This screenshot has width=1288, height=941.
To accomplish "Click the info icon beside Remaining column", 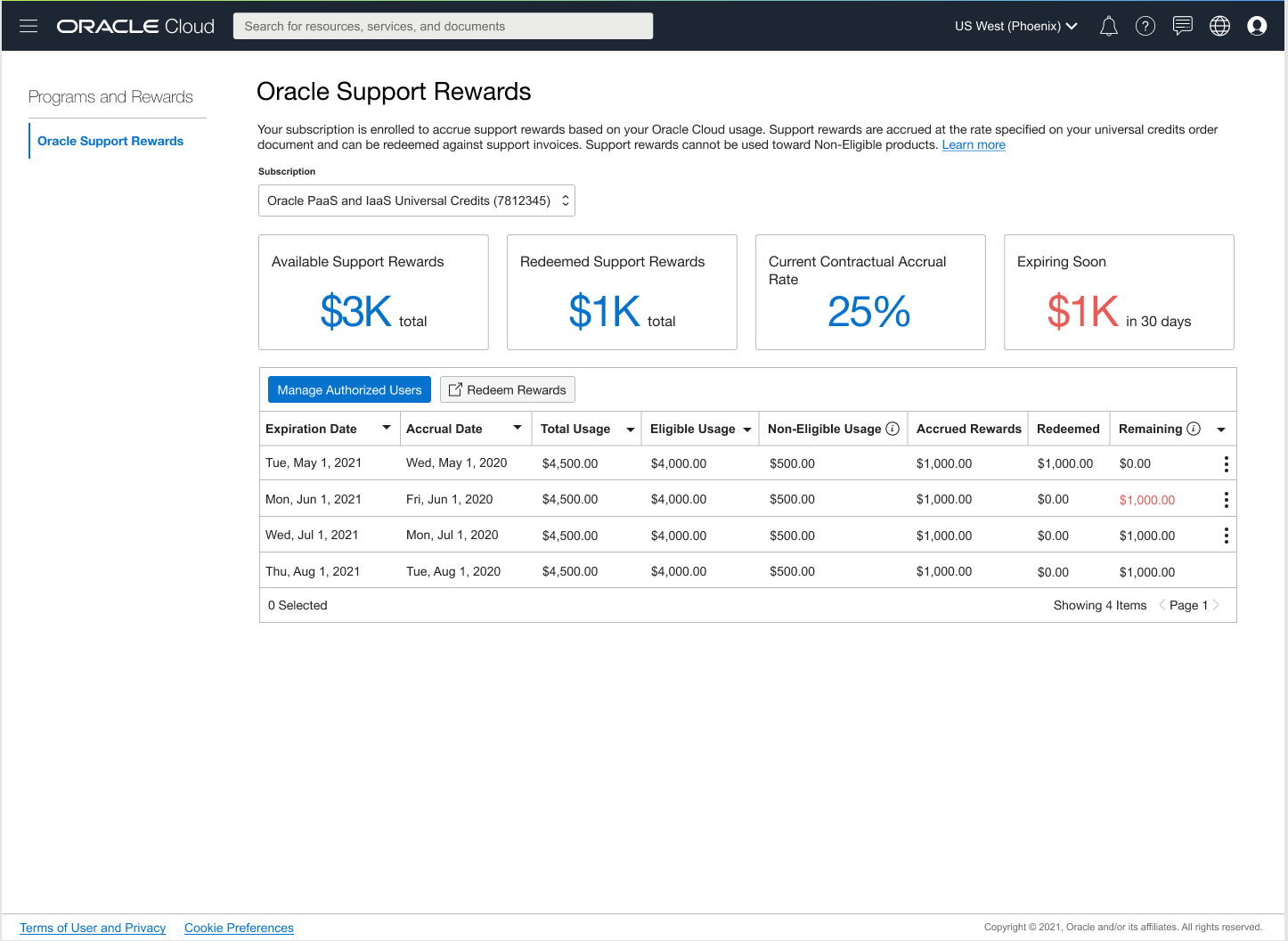I will 1194,429.
